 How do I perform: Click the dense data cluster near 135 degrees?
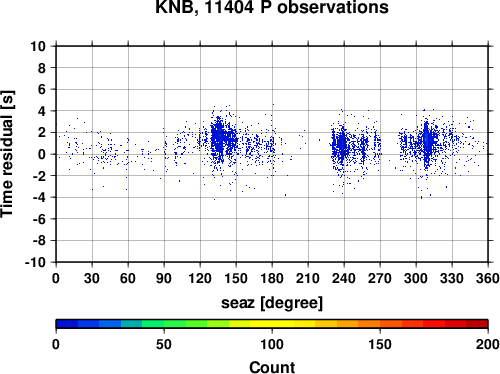click(x=219, y=137)
